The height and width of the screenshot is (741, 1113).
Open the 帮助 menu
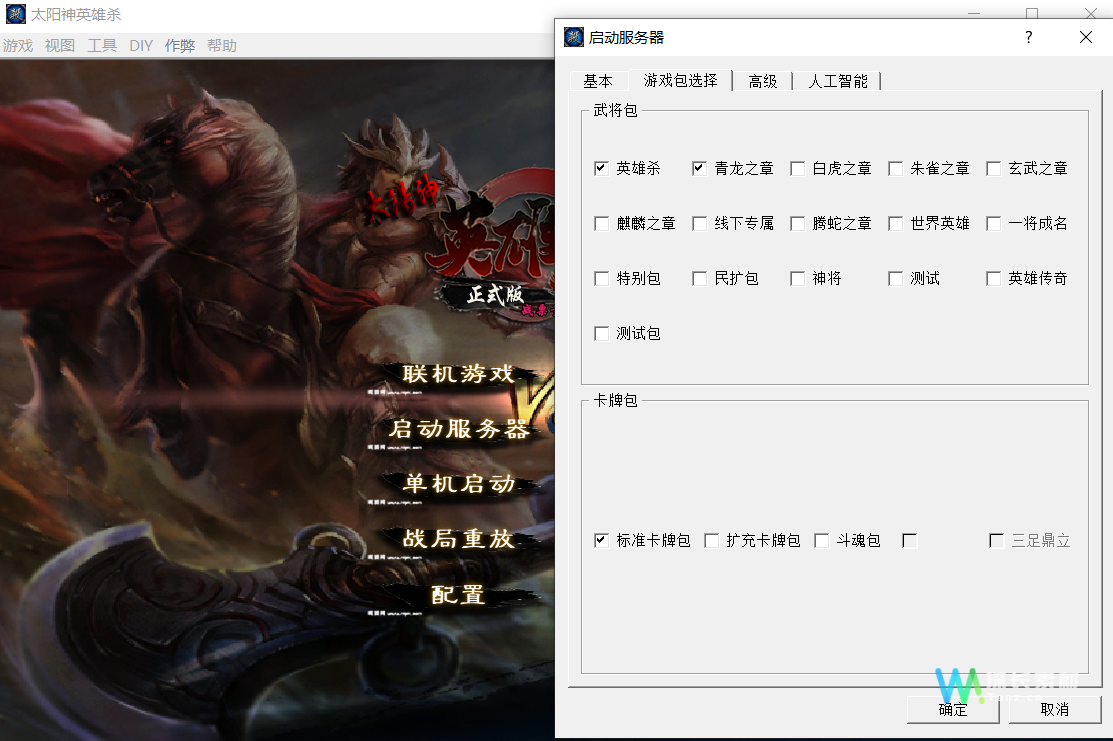pos(221,45)
